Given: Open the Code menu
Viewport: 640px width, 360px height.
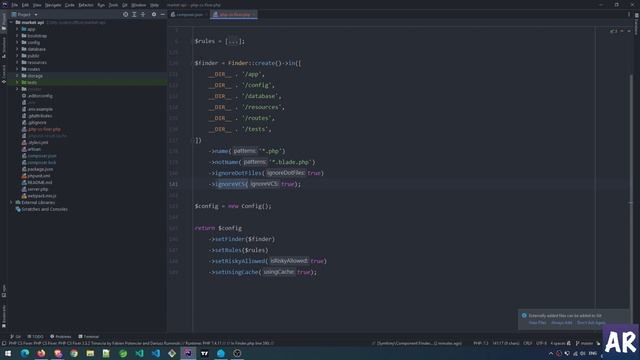Looking at the screenshot, I should (70, 5).
